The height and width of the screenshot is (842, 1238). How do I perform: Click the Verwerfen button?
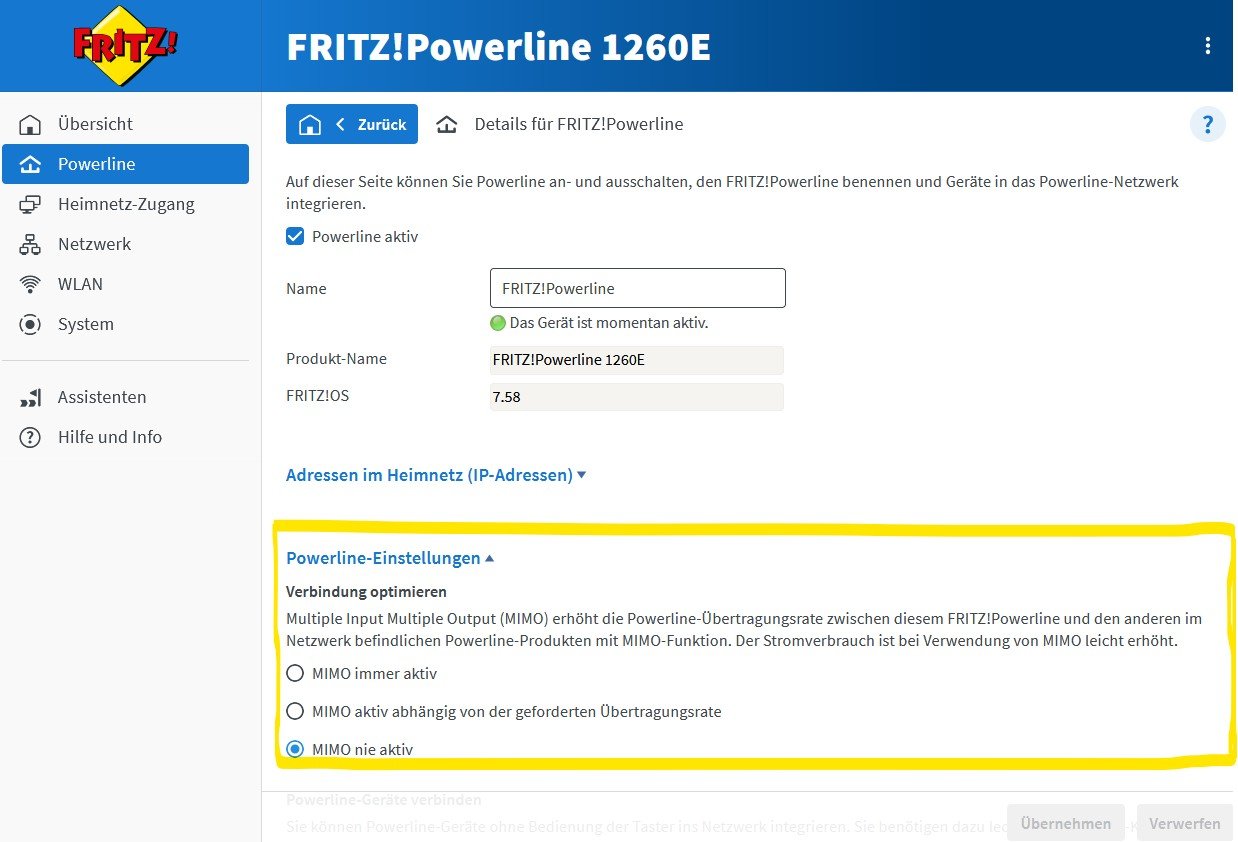(x=1184, y=824)
